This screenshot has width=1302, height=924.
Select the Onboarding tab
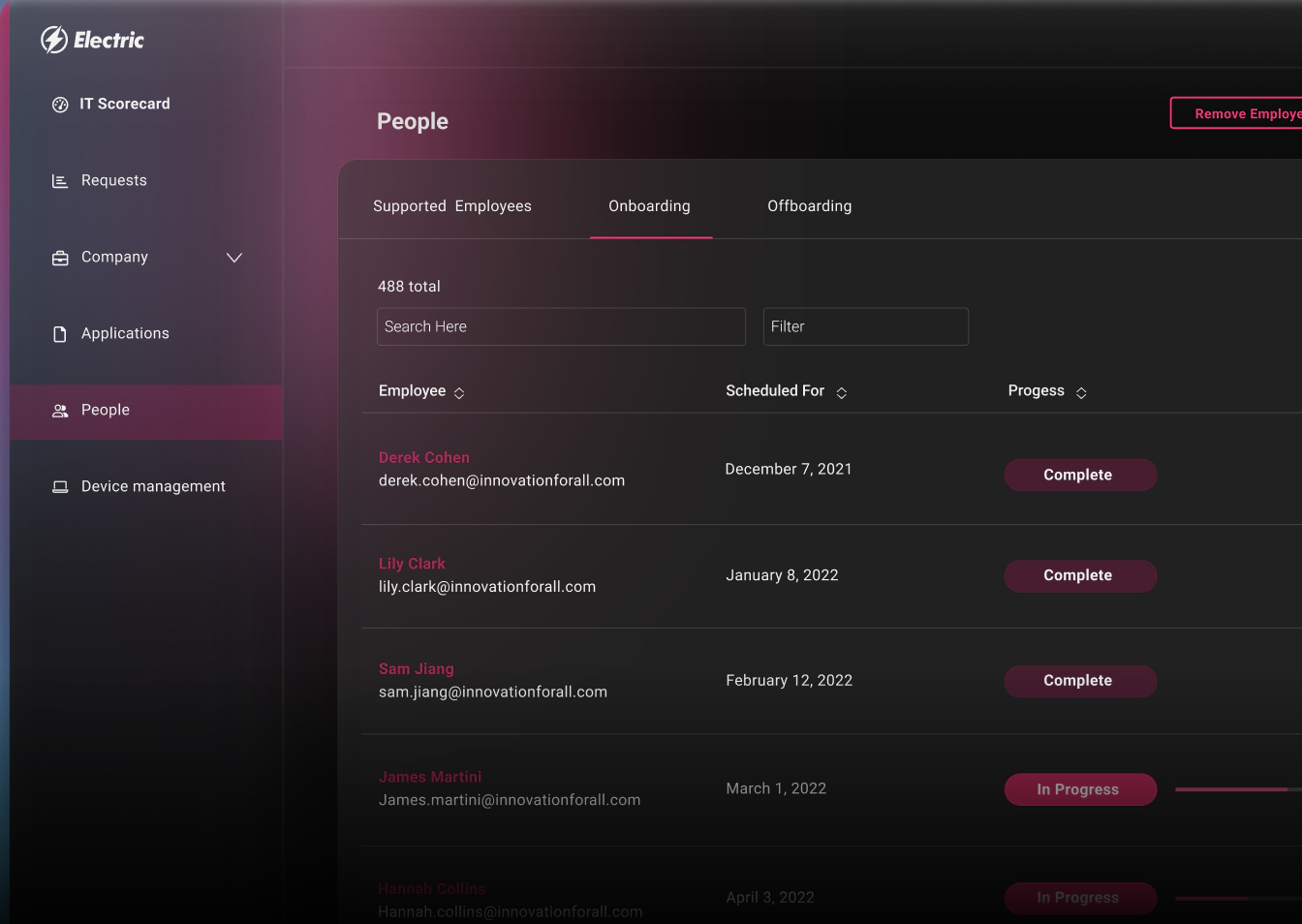[649, 206]
